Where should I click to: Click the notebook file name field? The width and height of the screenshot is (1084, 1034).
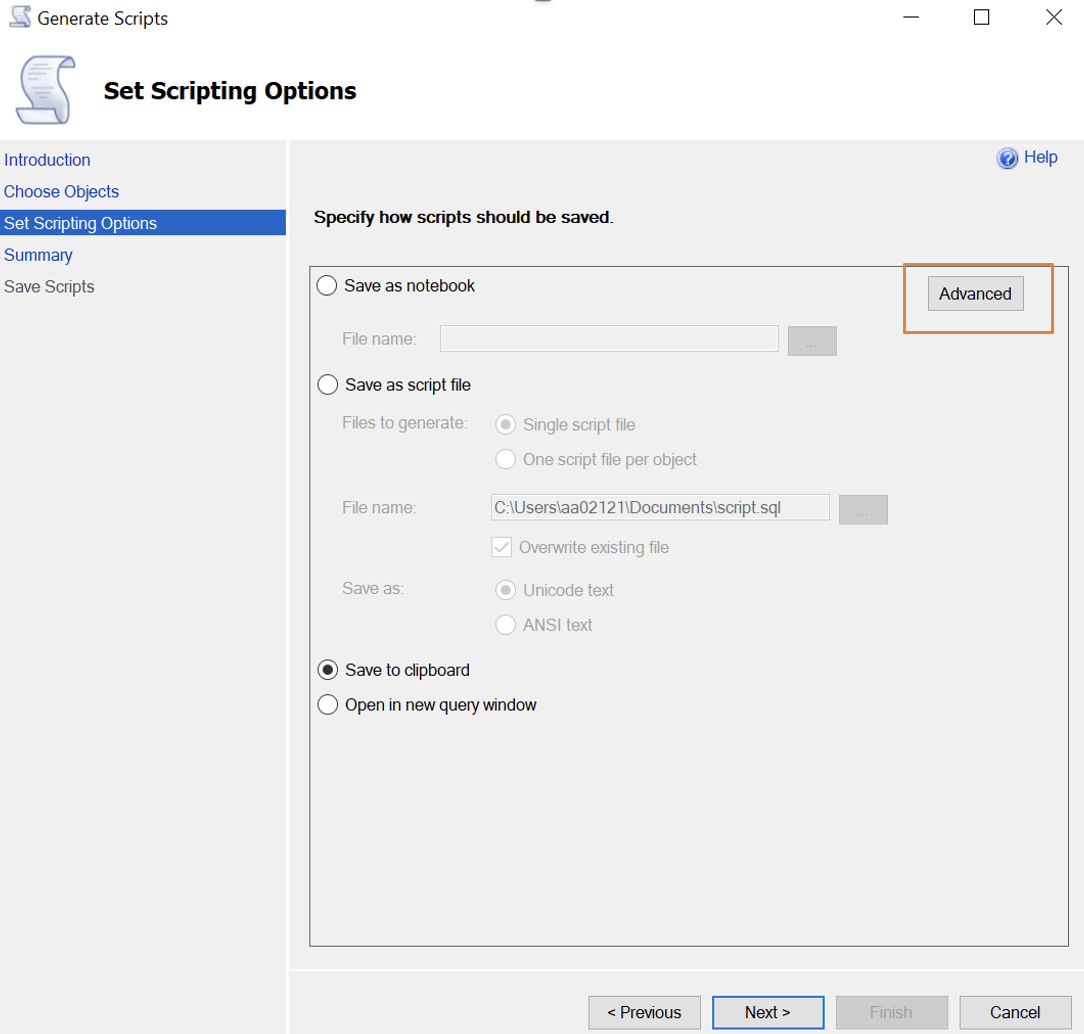point(609,339)
